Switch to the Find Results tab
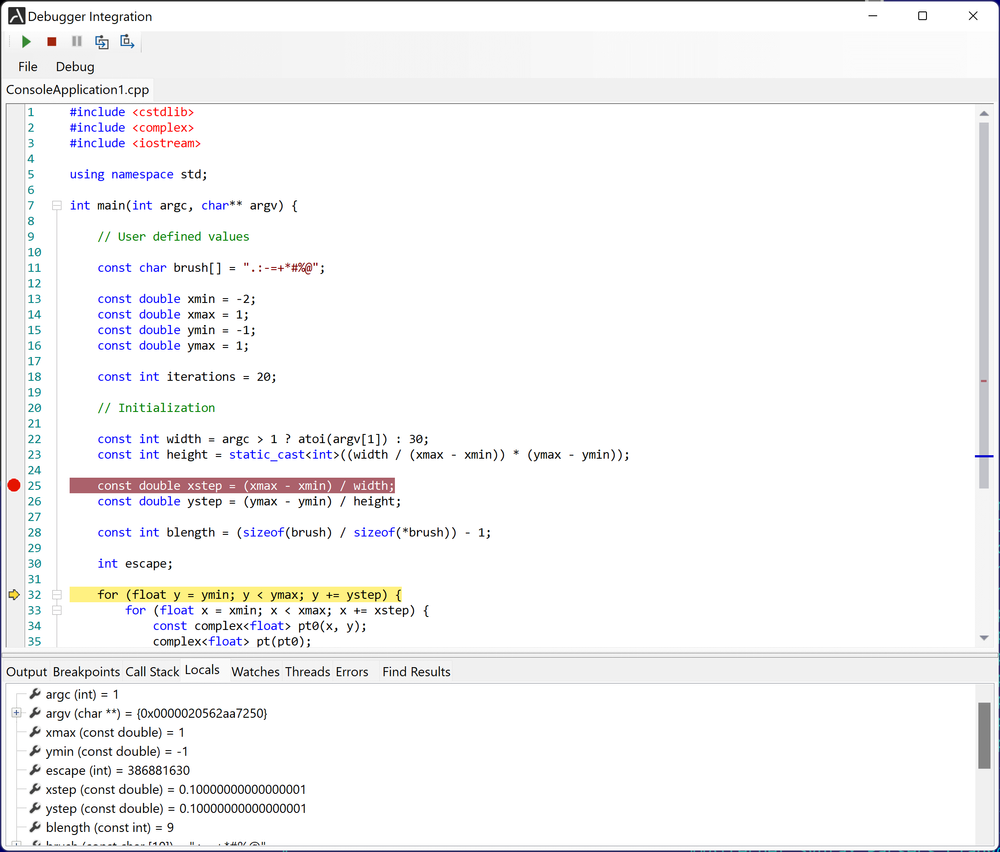Screen dimensions: 1000x852 [416, 672]
